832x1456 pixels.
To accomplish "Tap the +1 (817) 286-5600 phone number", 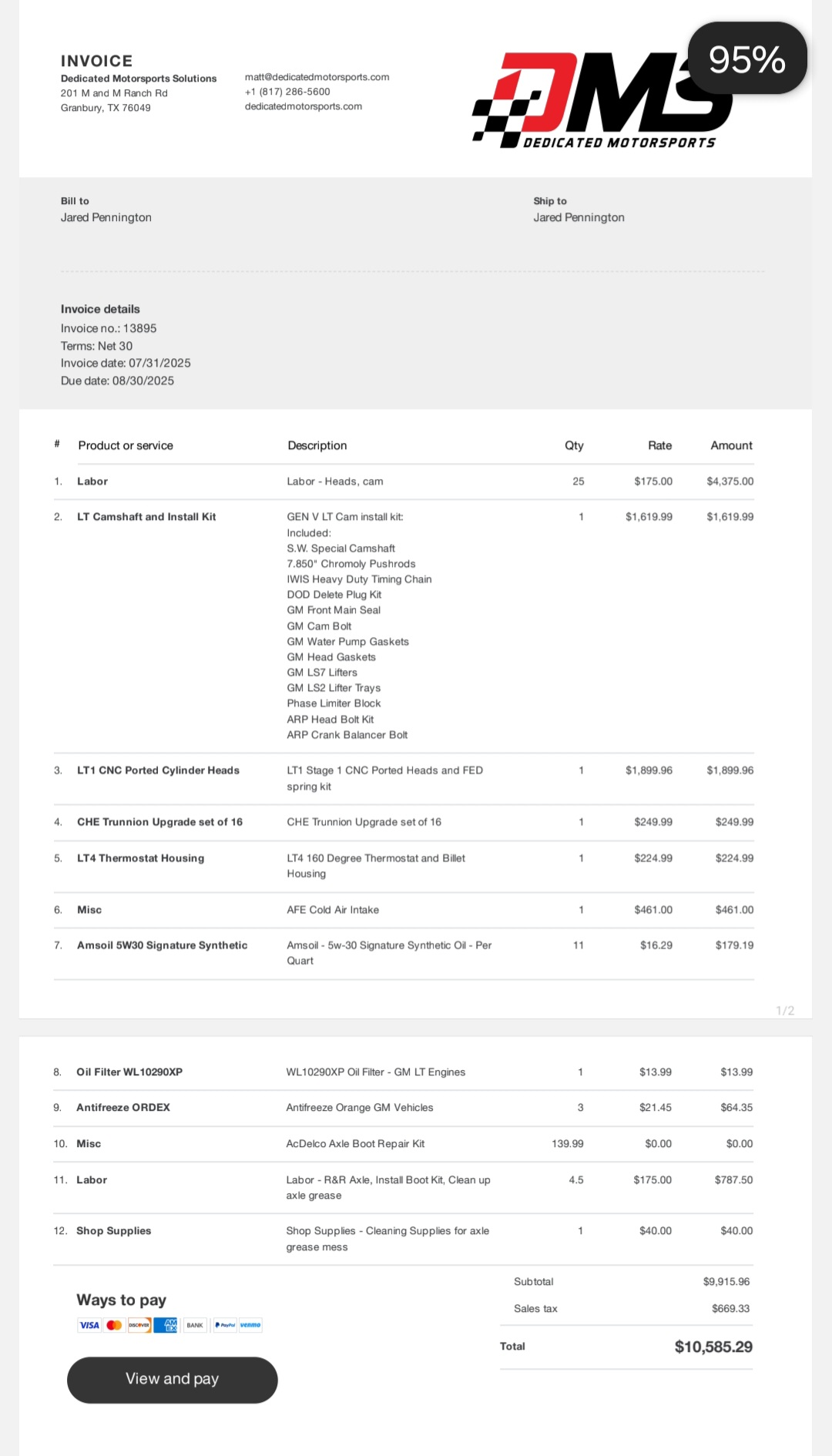I will coord(287,92).
